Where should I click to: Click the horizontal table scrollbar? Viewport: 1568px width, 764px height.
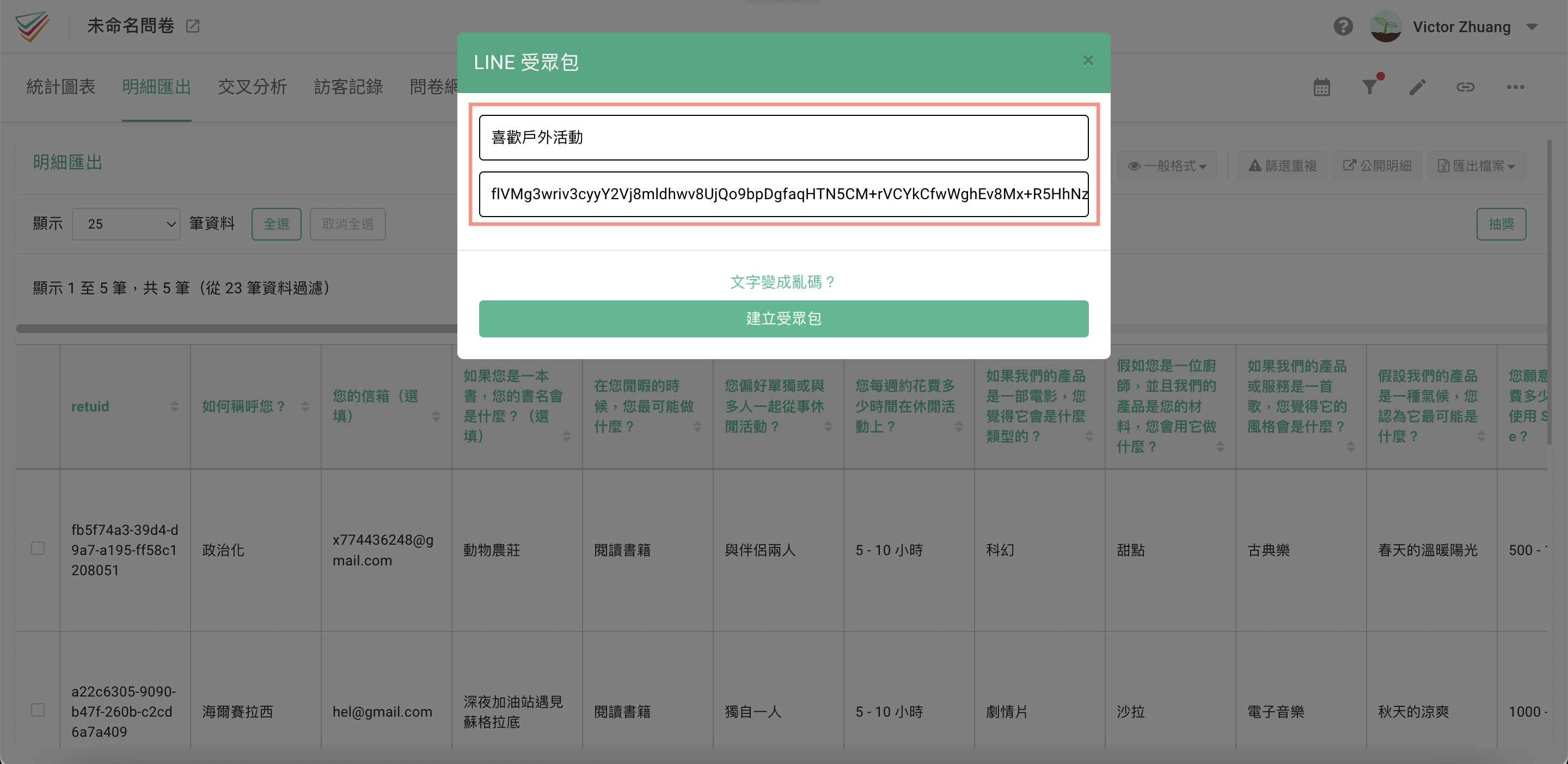[x=236, y=329]
